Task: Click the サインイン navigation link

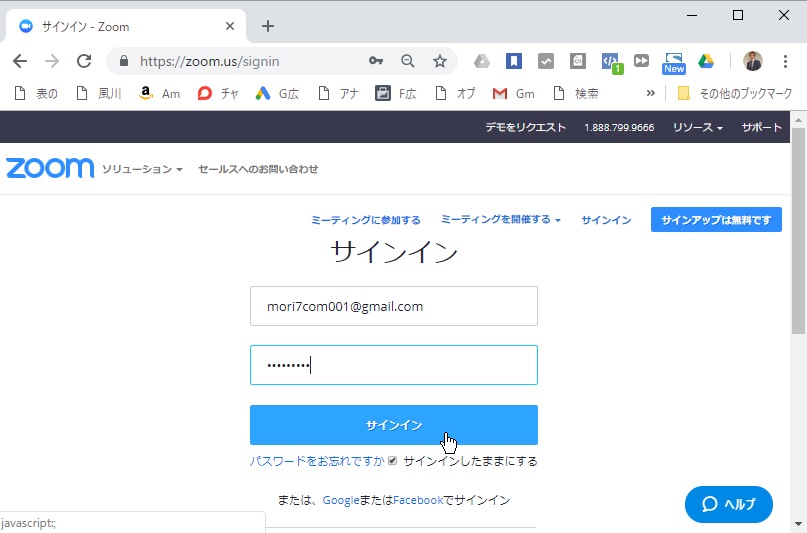Action: click(606, 220)
